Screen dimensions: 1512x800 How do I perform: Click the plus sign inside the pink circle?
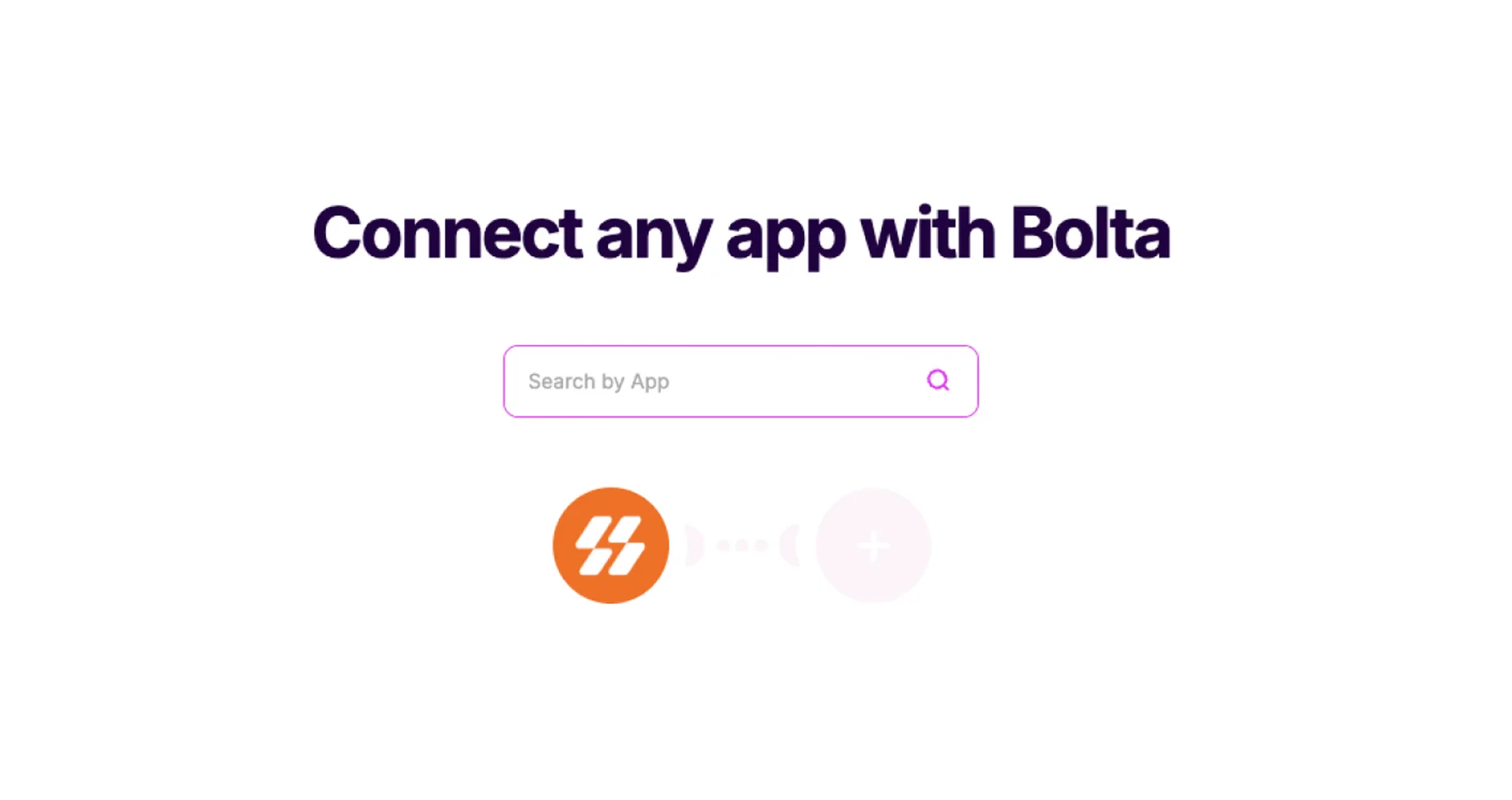pyautogui.click(x=873, y=546)
